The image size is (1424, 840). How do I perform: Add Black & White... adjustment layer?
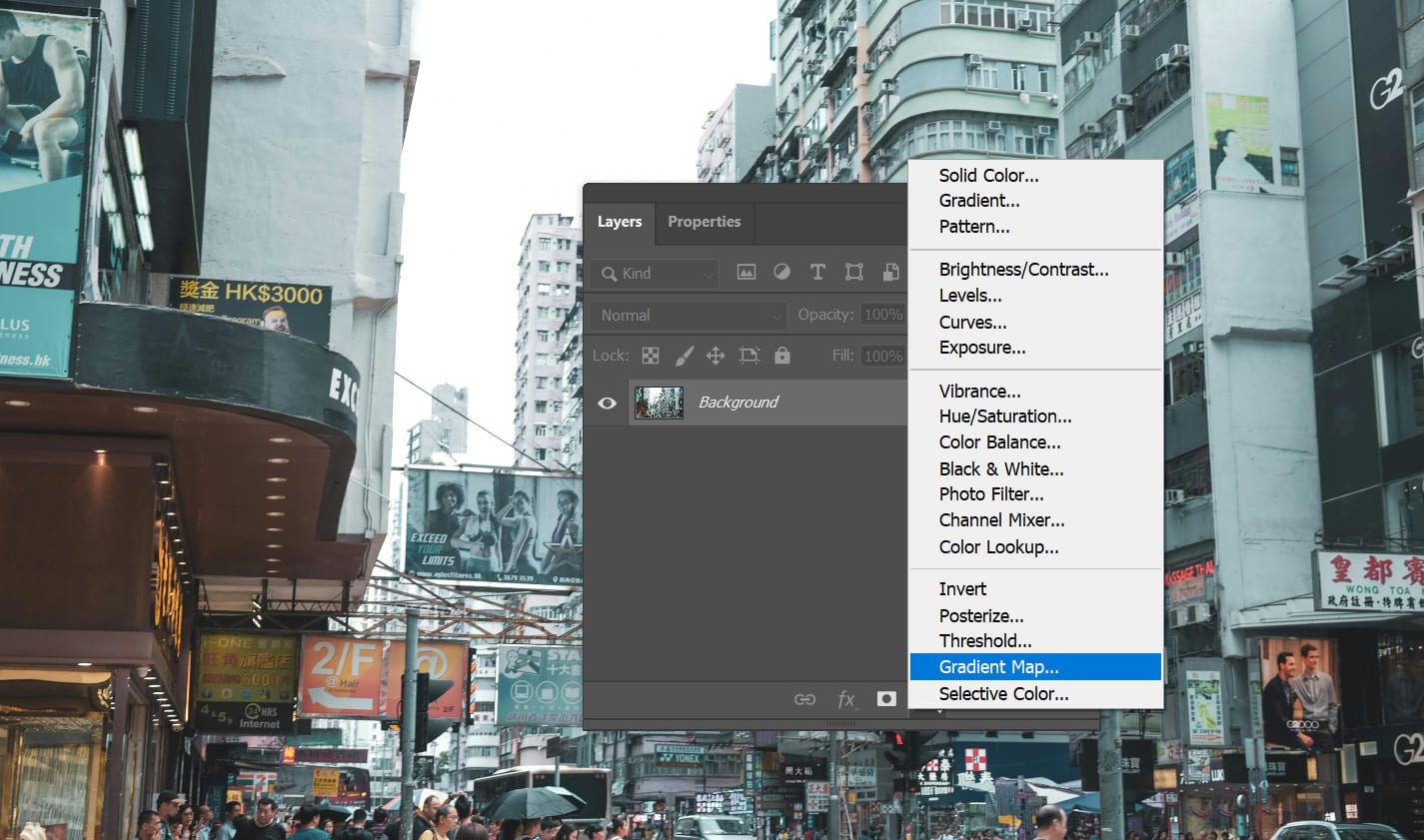click(1001, 469)
